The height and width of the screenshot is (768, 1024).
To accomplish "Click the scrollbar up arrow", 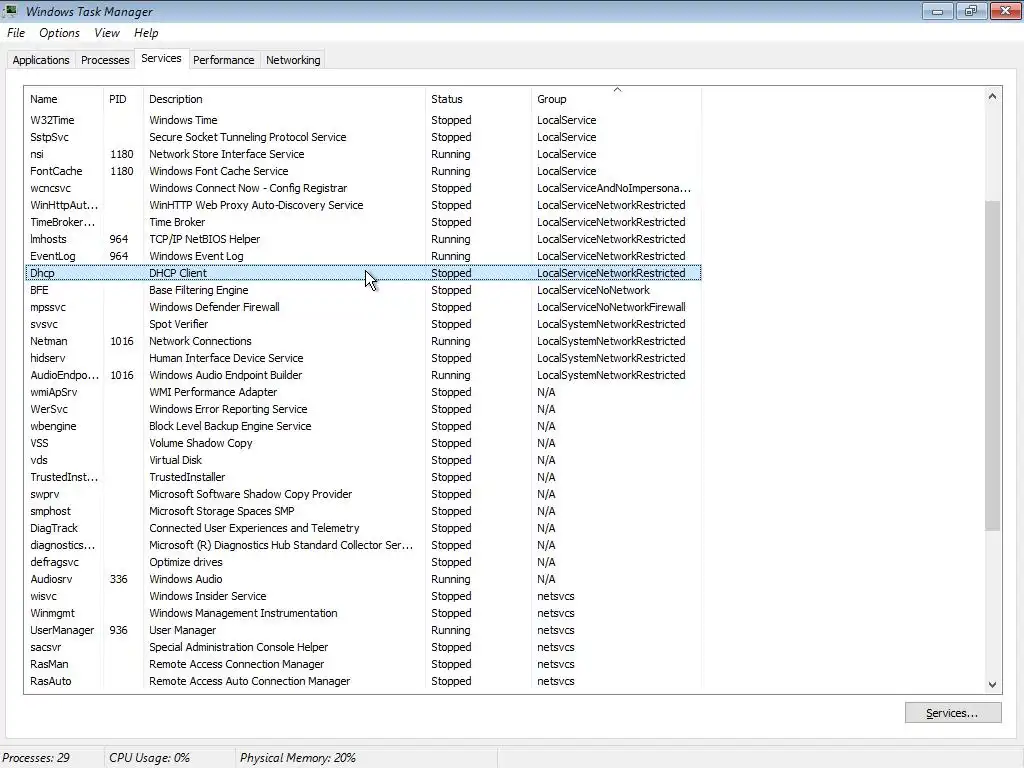I will click(x=993, y=96).
